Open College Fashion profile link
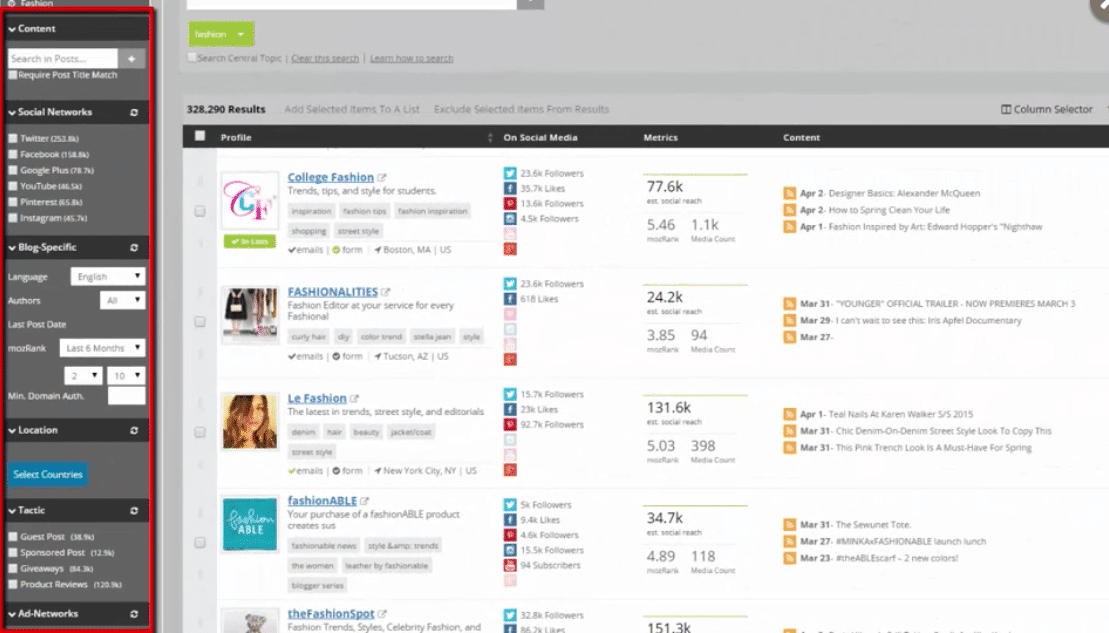 pos(330,178)
